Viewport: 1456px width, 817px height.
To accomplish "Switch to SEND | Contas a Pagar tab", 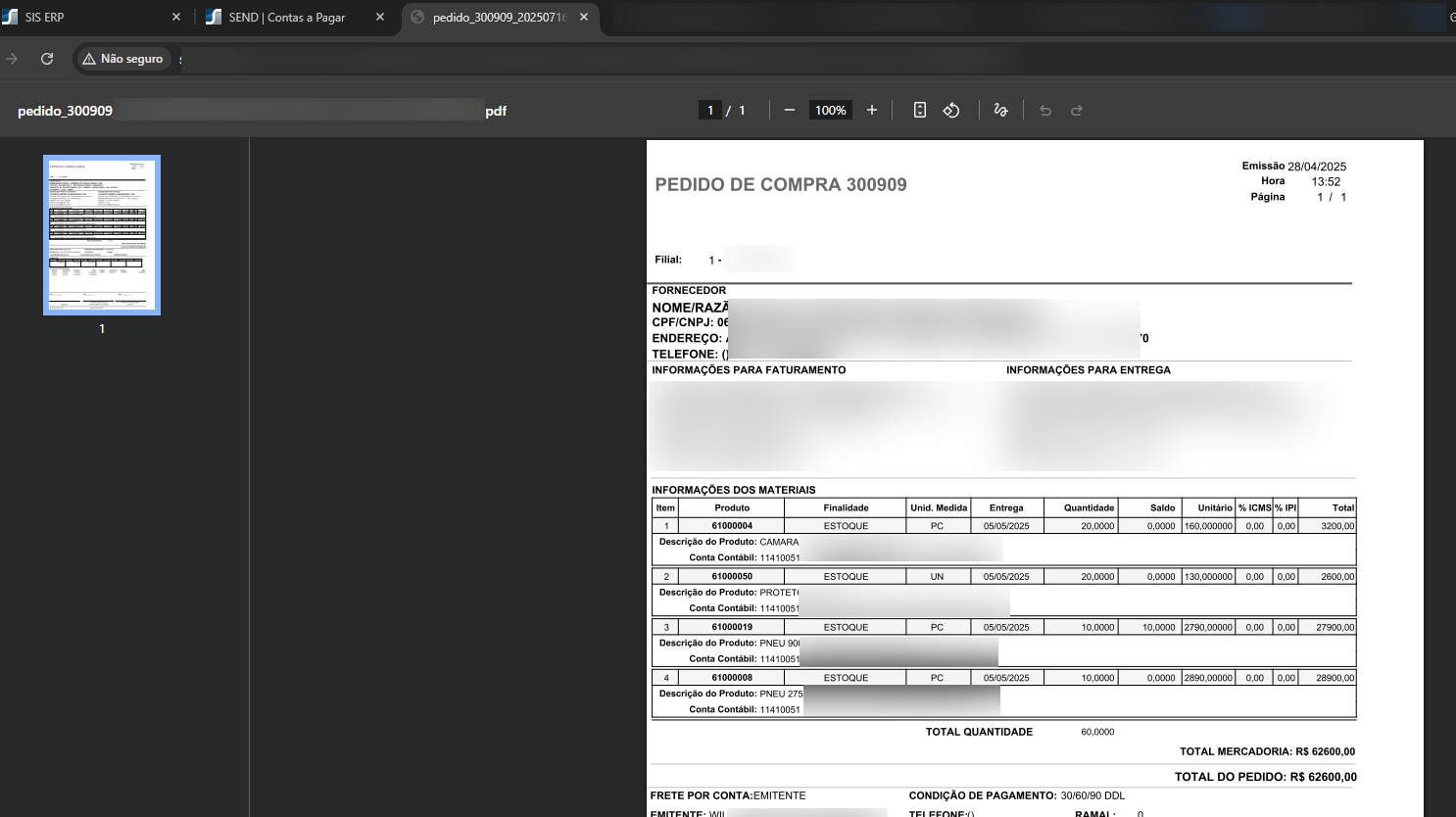I will coord(286,18).
